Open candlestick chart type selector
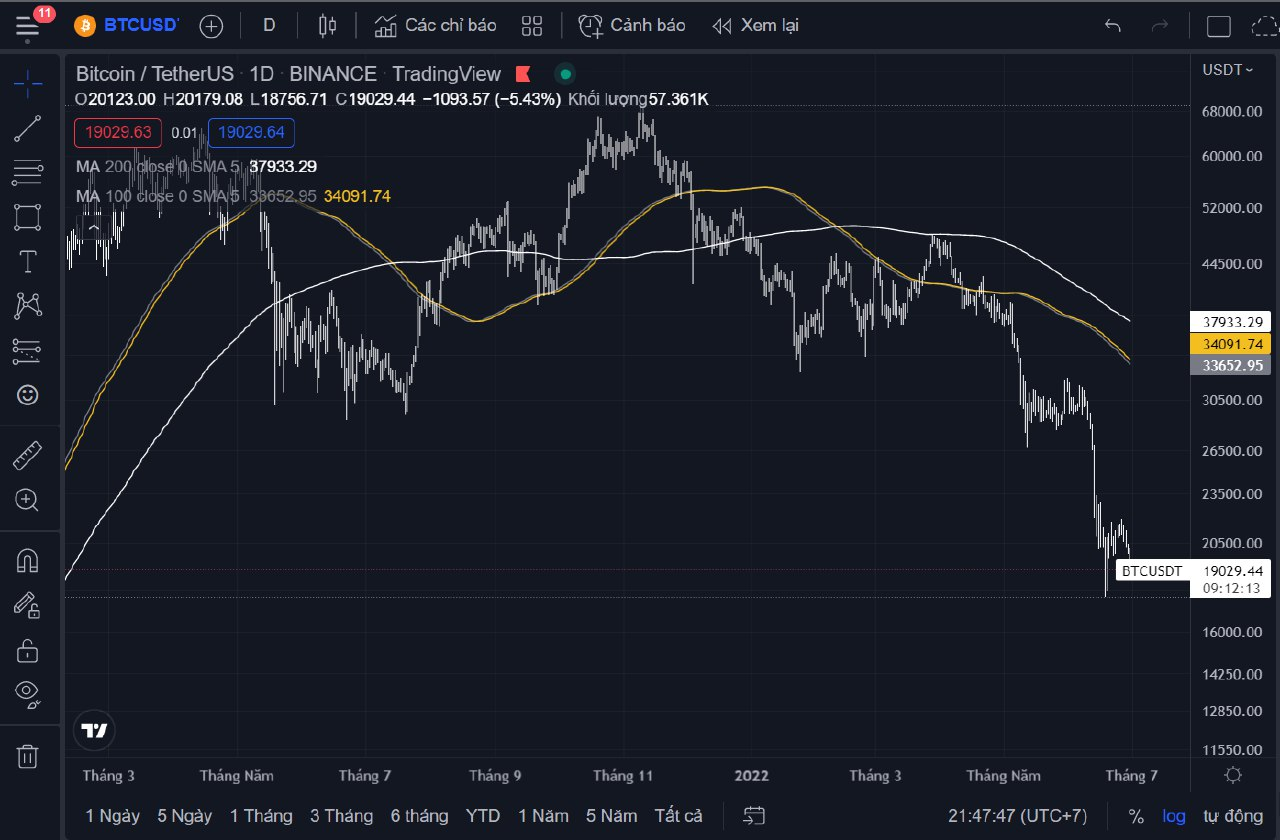The height and width of the screenshot is (840, 1280). pos(327,26)
